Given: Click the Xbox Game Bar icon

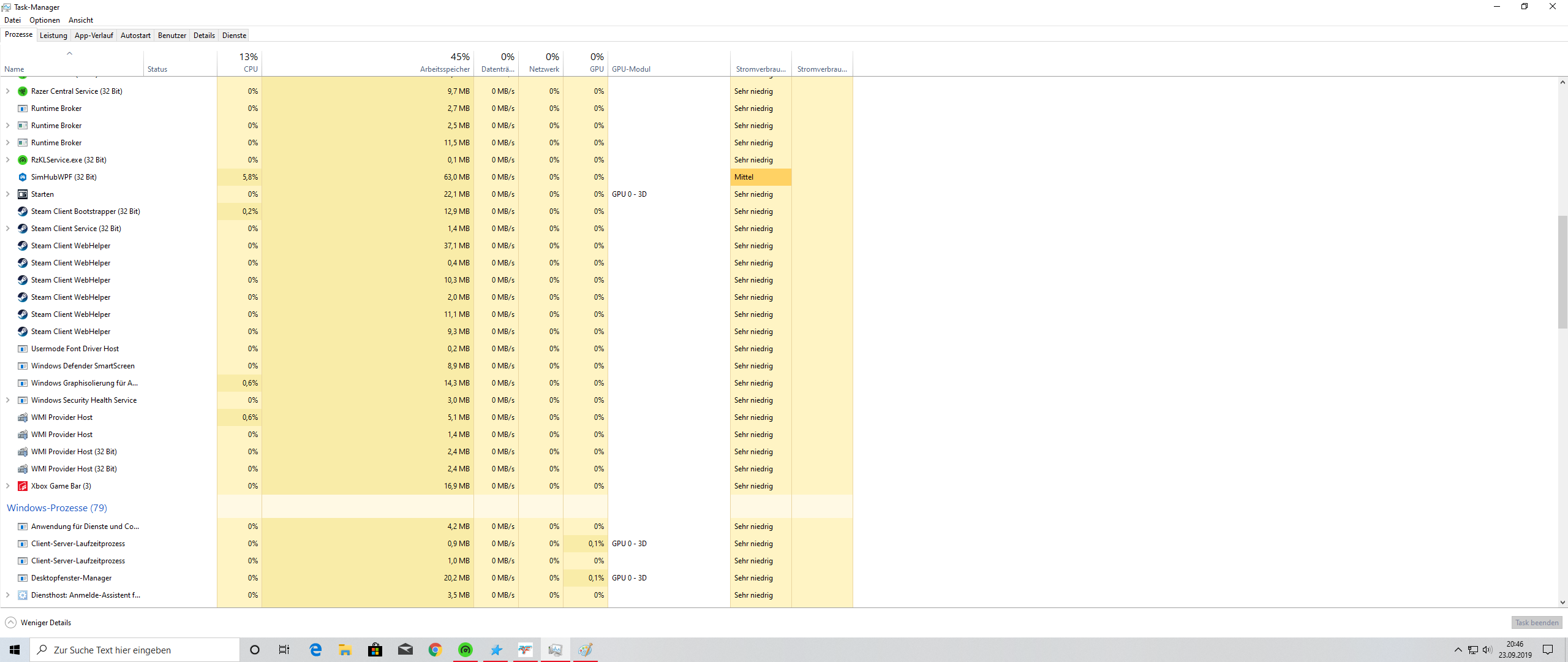Looking at the screenshot, I should pyautogui.click(x=23, y=486).
